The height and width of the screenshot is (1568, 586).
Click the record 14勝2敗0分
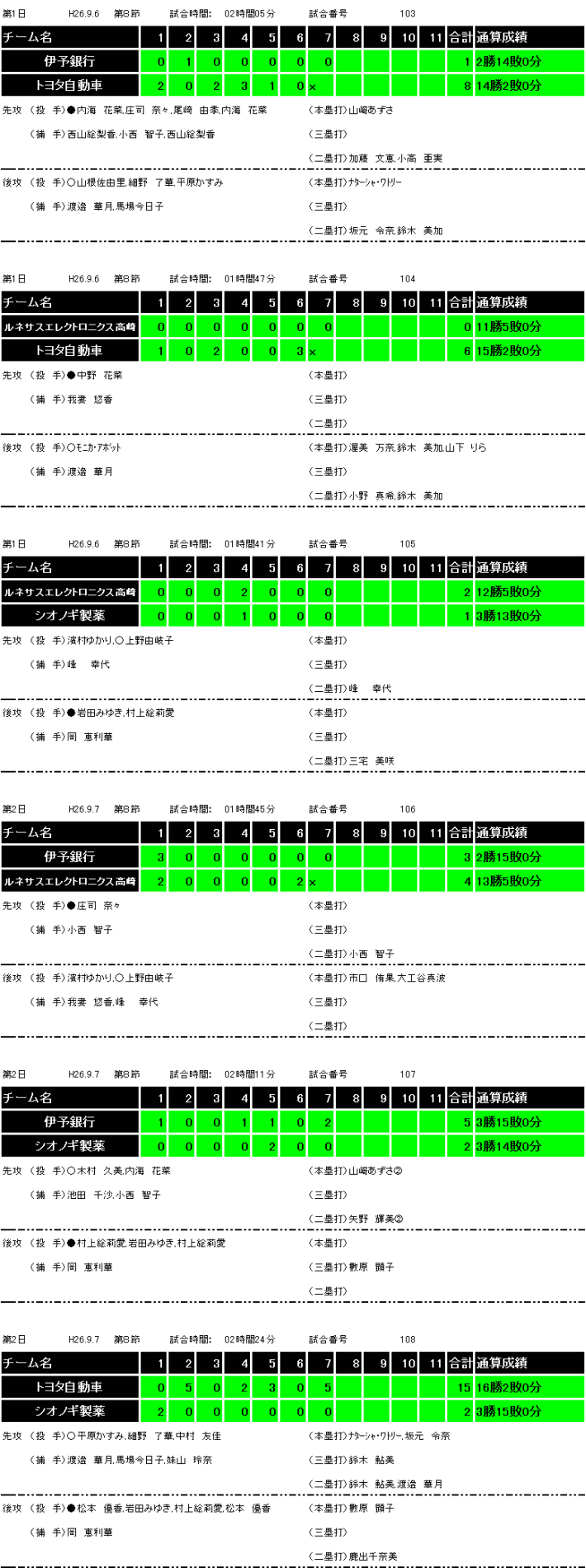coord(508,86)
